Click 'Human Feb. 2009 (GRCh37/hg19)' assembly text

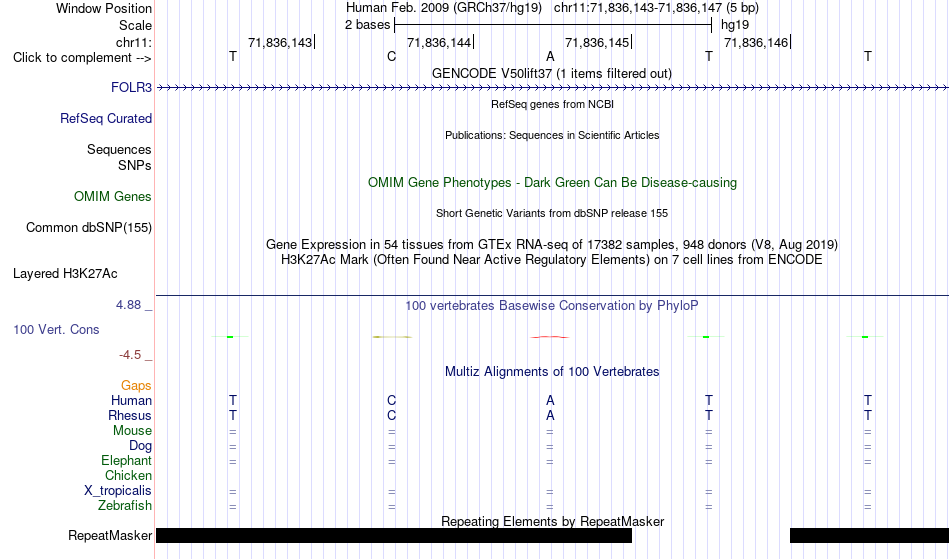click(444, 8)
